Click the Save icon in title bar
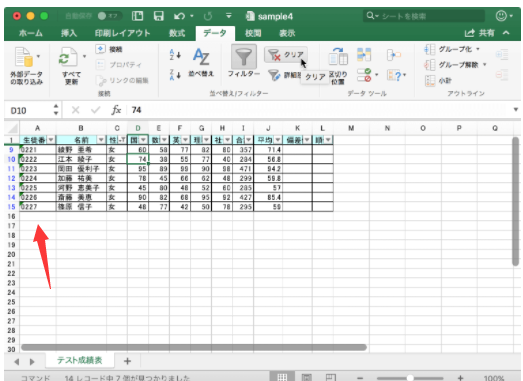This screenshot has width=523, height=381. (158, 16)
